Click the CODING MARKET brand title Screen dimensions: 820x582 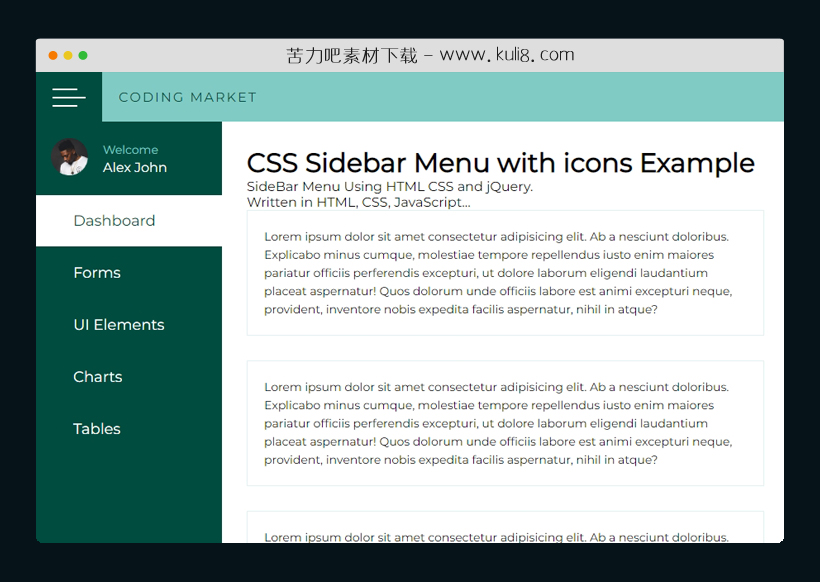coord(187,97)
